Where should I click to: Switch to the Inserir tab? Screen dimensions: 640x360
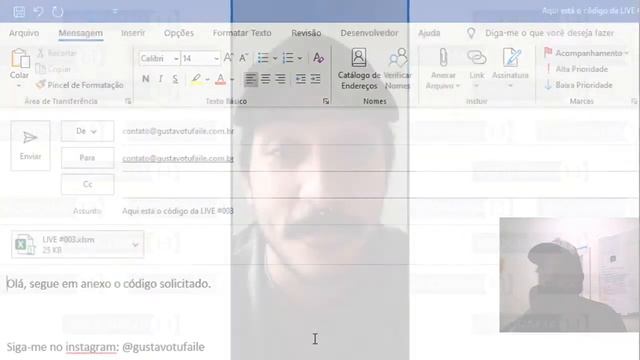click(133, 33)
